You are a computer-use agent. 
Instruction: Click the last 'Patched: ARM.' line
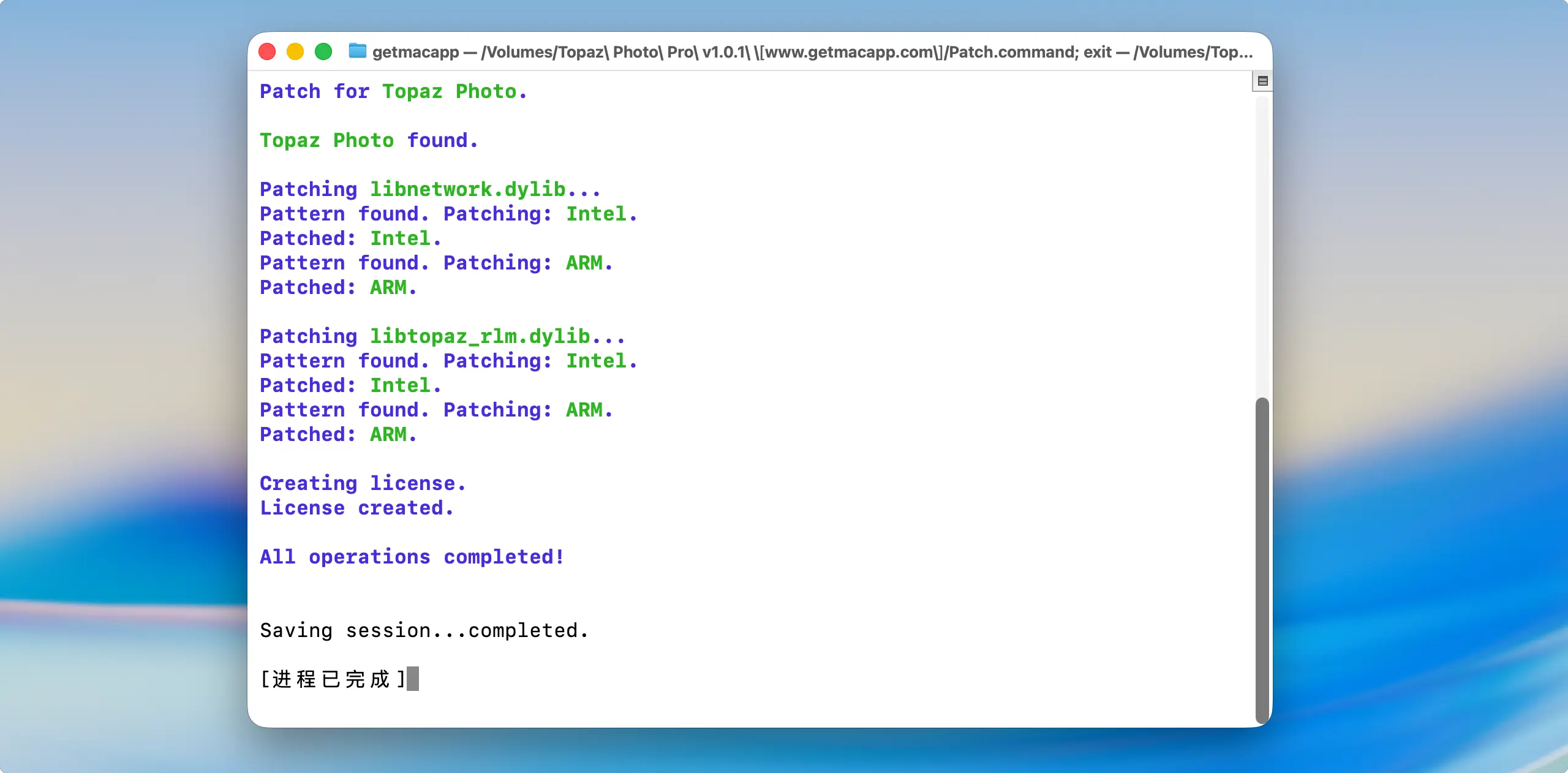coord(338,434)
